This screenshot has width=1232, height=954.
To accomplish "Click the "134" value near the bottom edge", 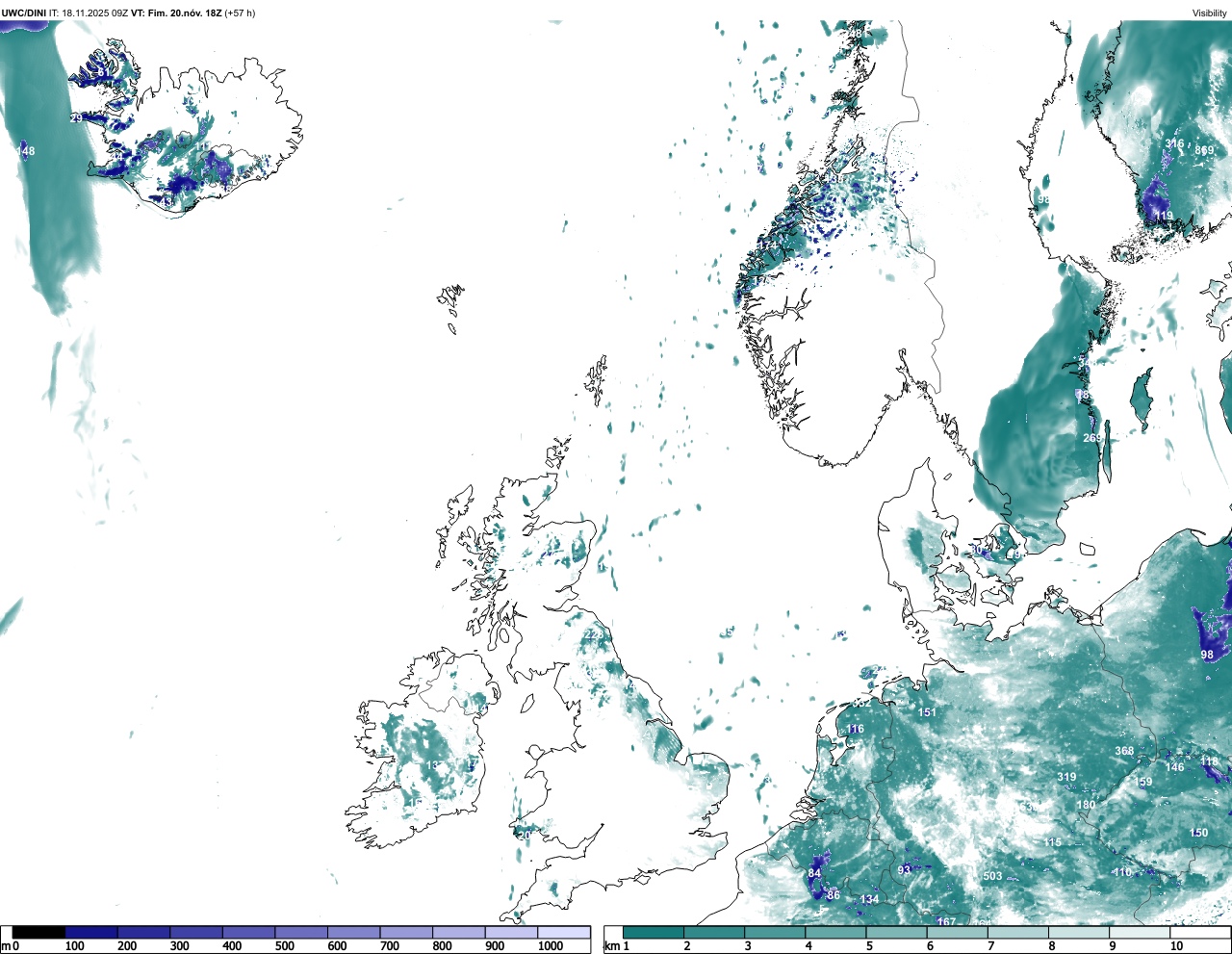I will [x=869, y=900].
